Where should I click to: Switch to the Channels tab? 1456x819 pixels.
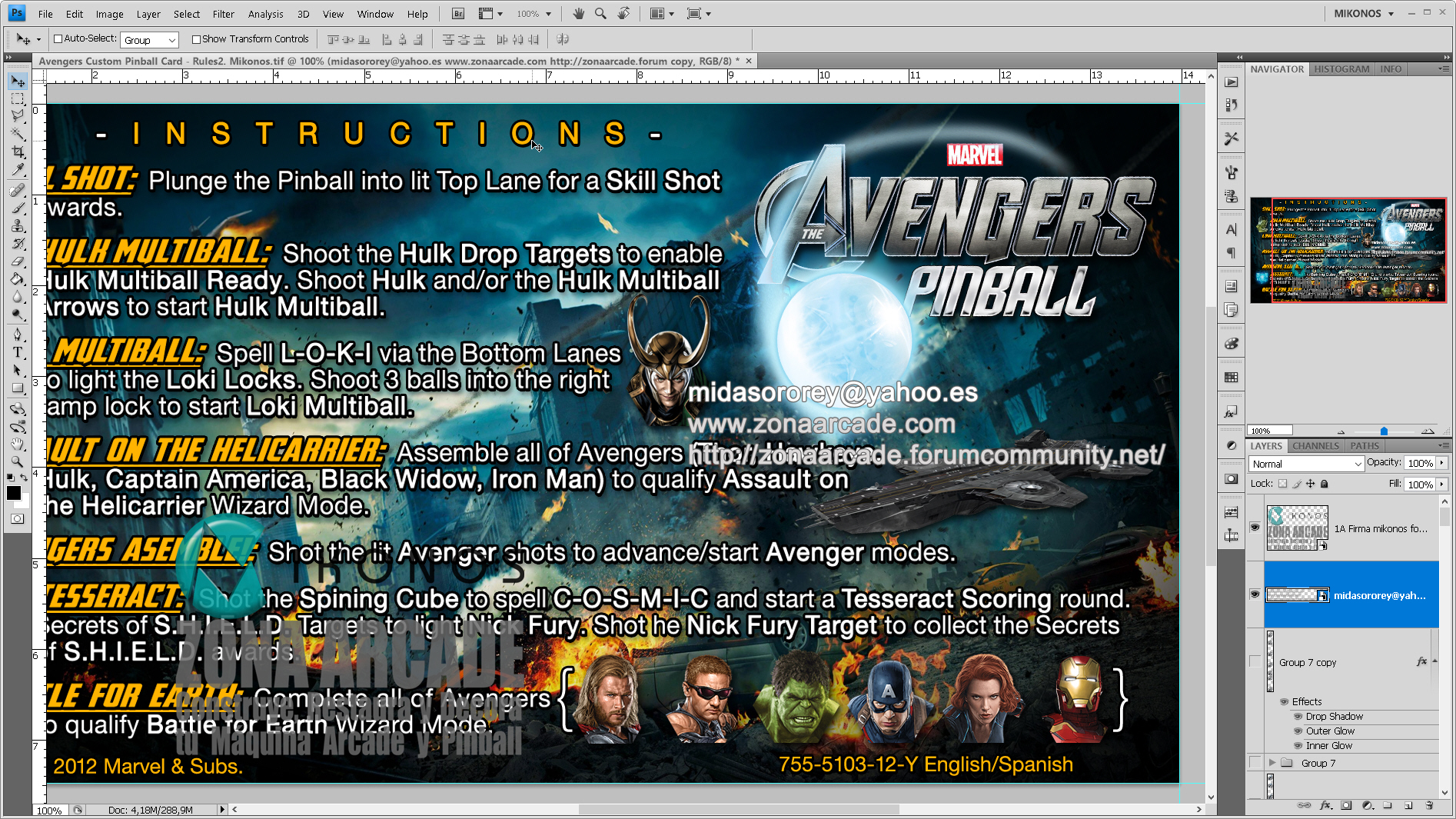1315,446
